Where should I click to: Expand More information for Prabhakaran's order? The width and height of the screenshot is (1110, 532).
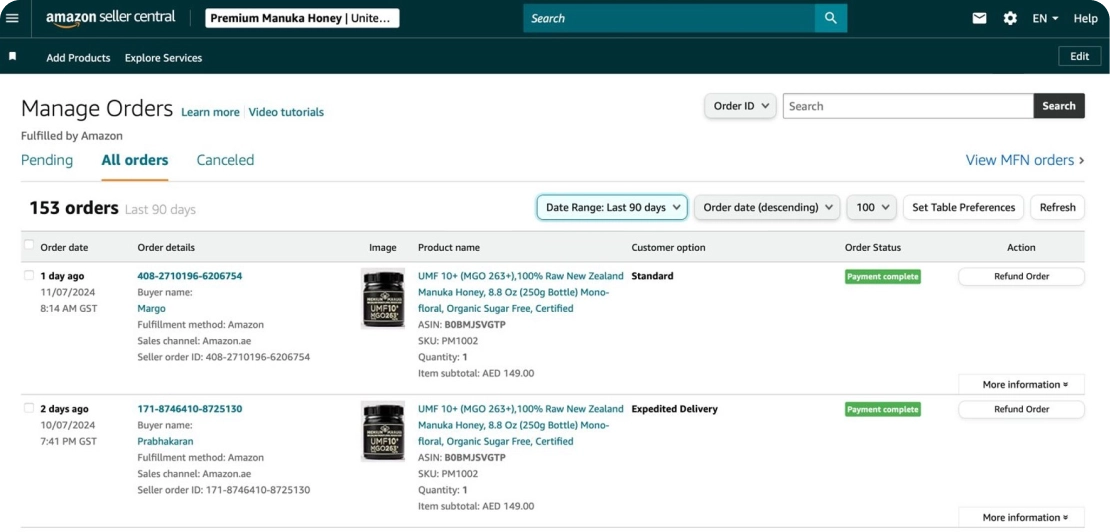[x=1022, y=517]
